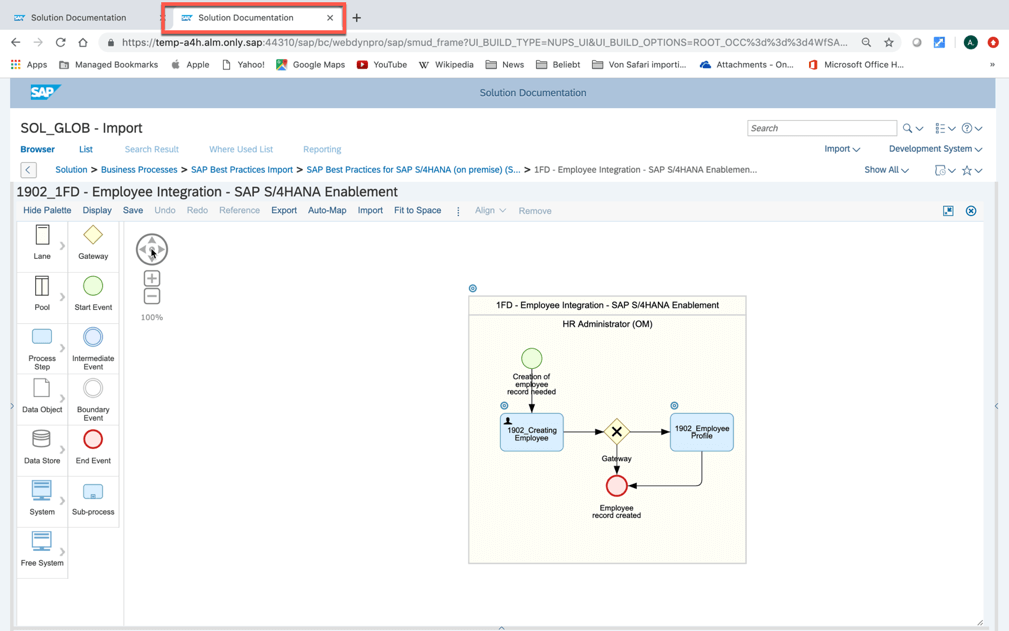Image resolution: width=1009 pixels, height=631 pixels.
Task: Select the Data Store palette shape
Action: 42,447
